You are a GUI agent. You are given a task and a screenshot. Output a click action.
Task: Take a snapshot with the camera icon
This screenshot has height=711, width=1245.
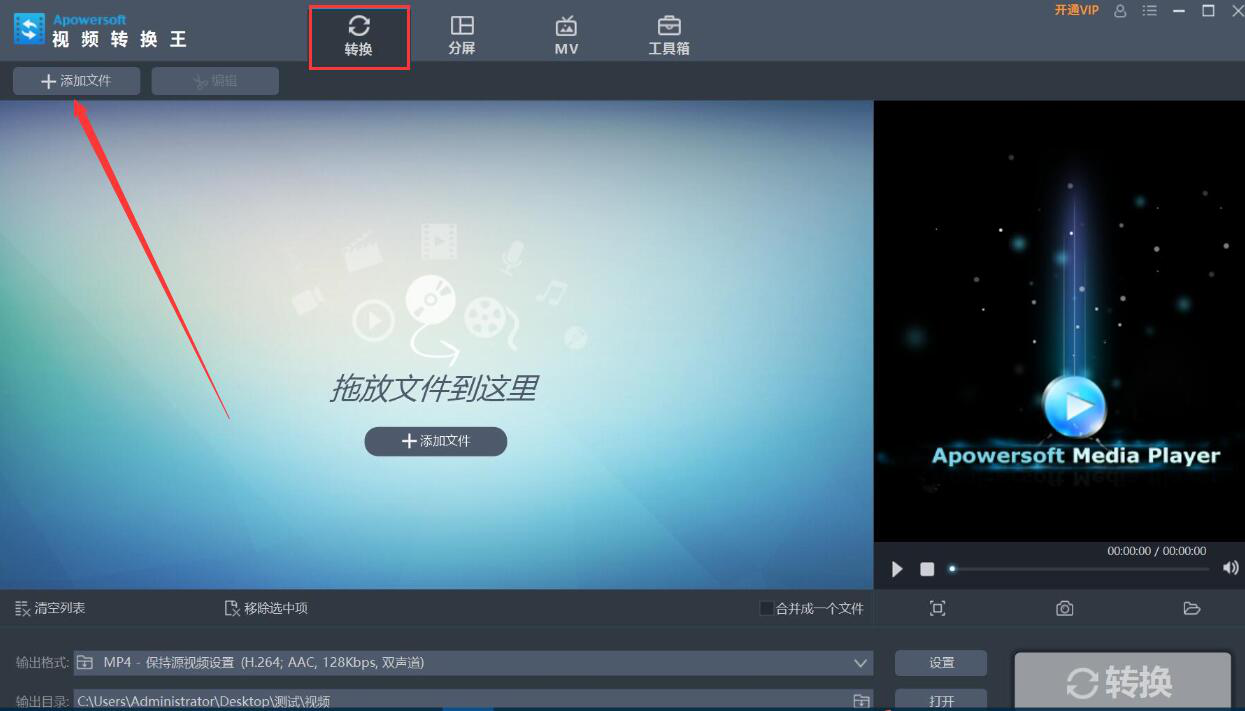click(x=1065, y=608)
